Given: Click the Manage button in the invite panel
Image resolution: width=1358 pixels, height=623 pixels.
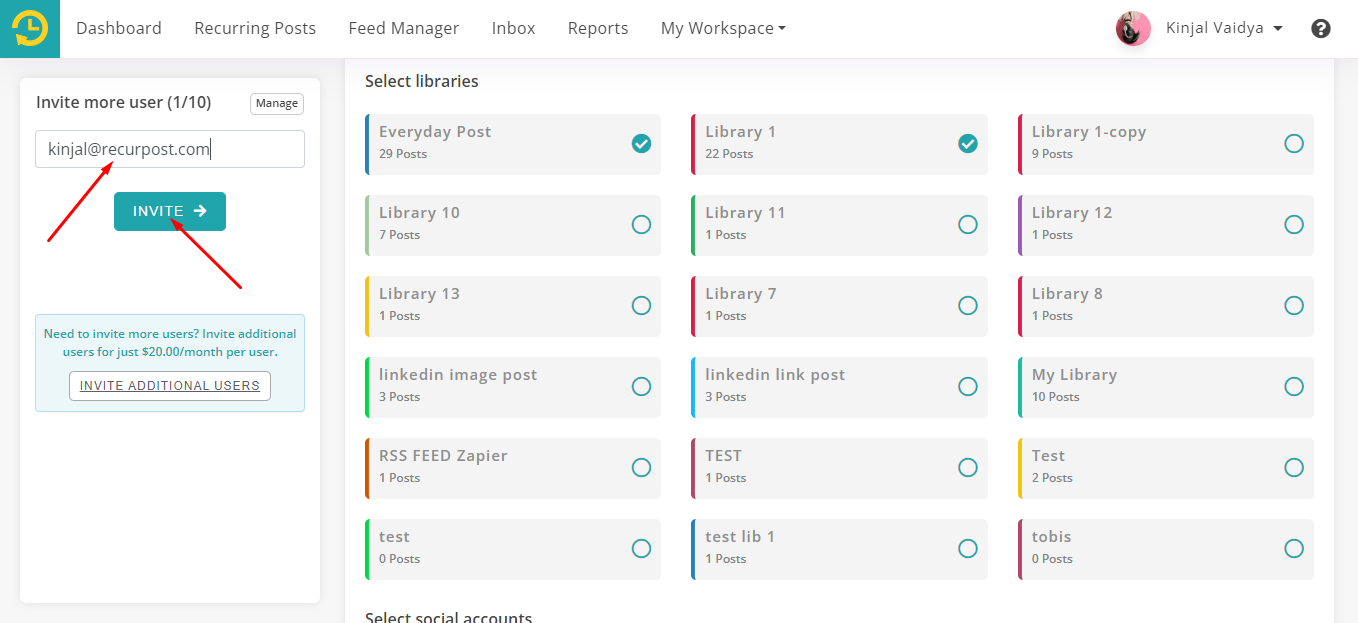Looking at the screenshot, I should [x=277, y=103].
